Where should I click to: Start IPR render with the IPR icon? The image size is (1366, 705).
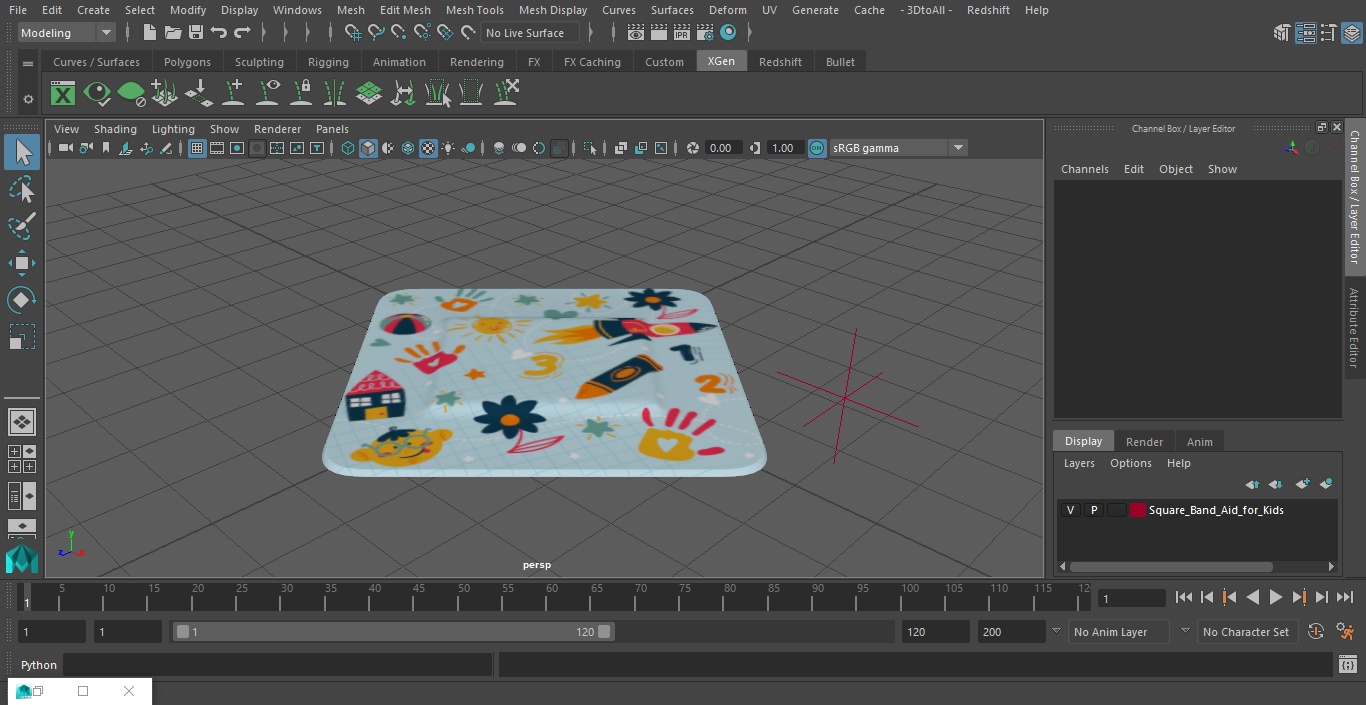point(682,33)
